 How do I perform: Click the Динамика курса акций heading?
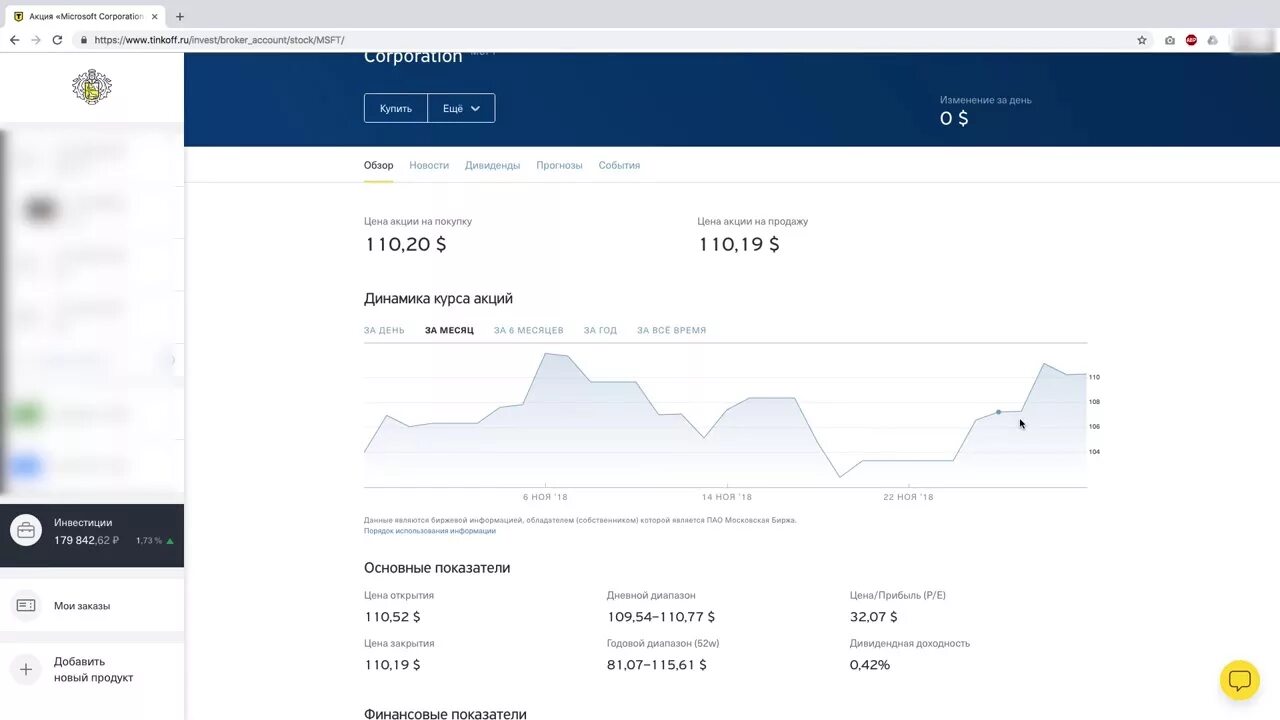pos(438,298)
